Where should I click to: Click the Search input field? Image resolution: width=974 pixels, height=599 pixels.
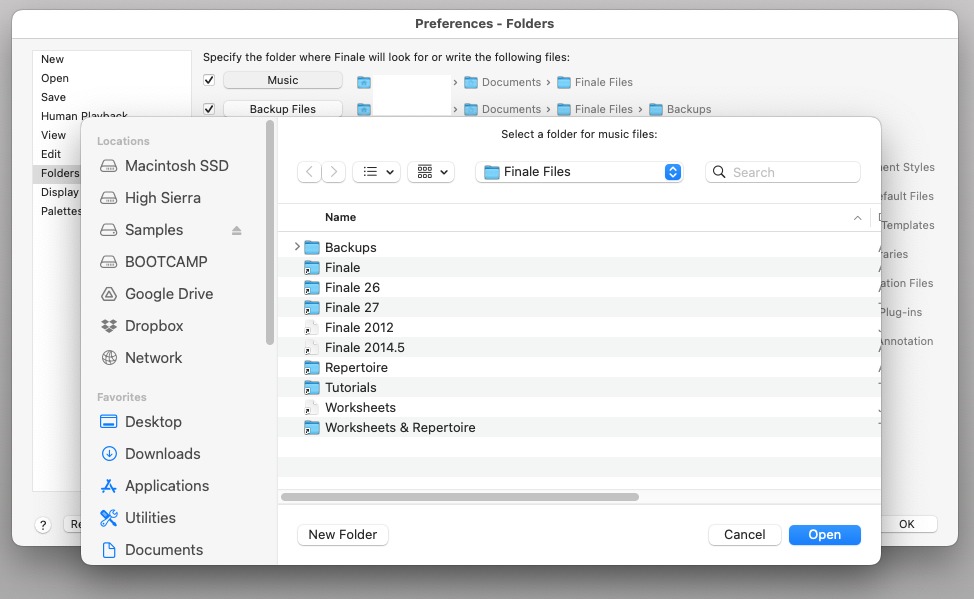pyautogui.click(x=792, y=172)
